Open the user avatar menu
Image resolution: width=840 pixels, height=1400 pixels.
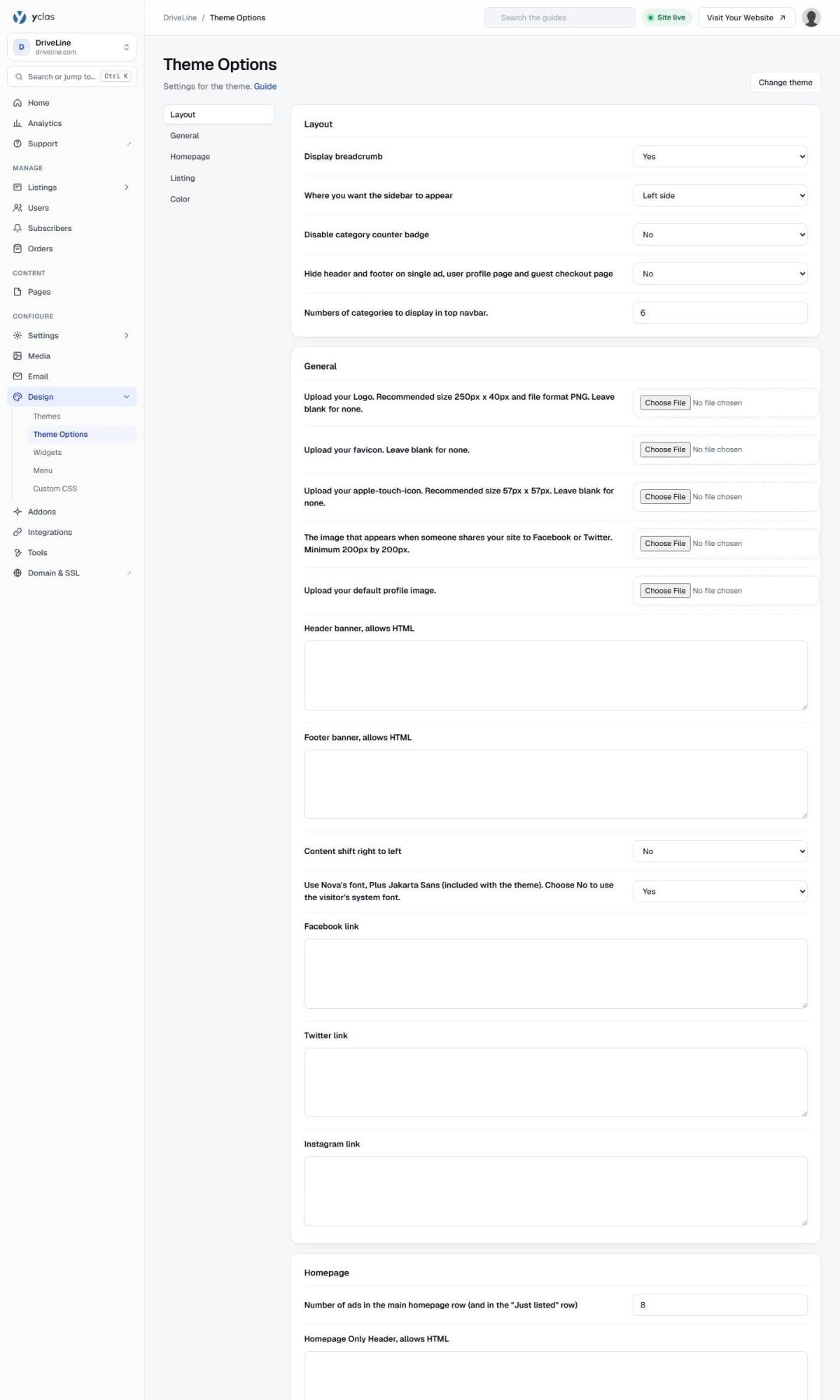pyautogui.click(x=811, y=17)
